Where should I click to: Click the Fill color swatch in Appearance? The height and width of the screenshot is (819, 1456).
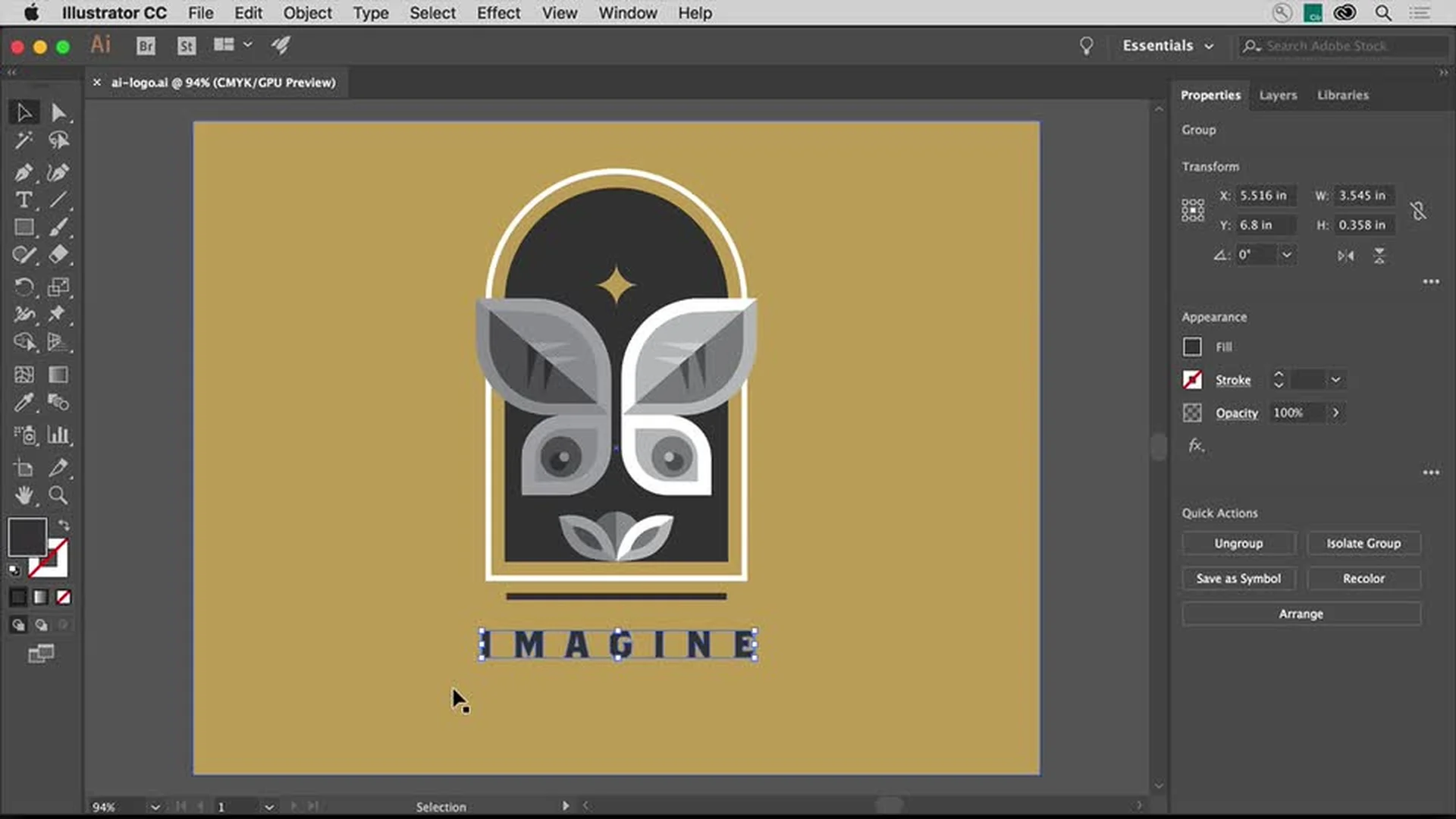click(x=1192, y=347)
